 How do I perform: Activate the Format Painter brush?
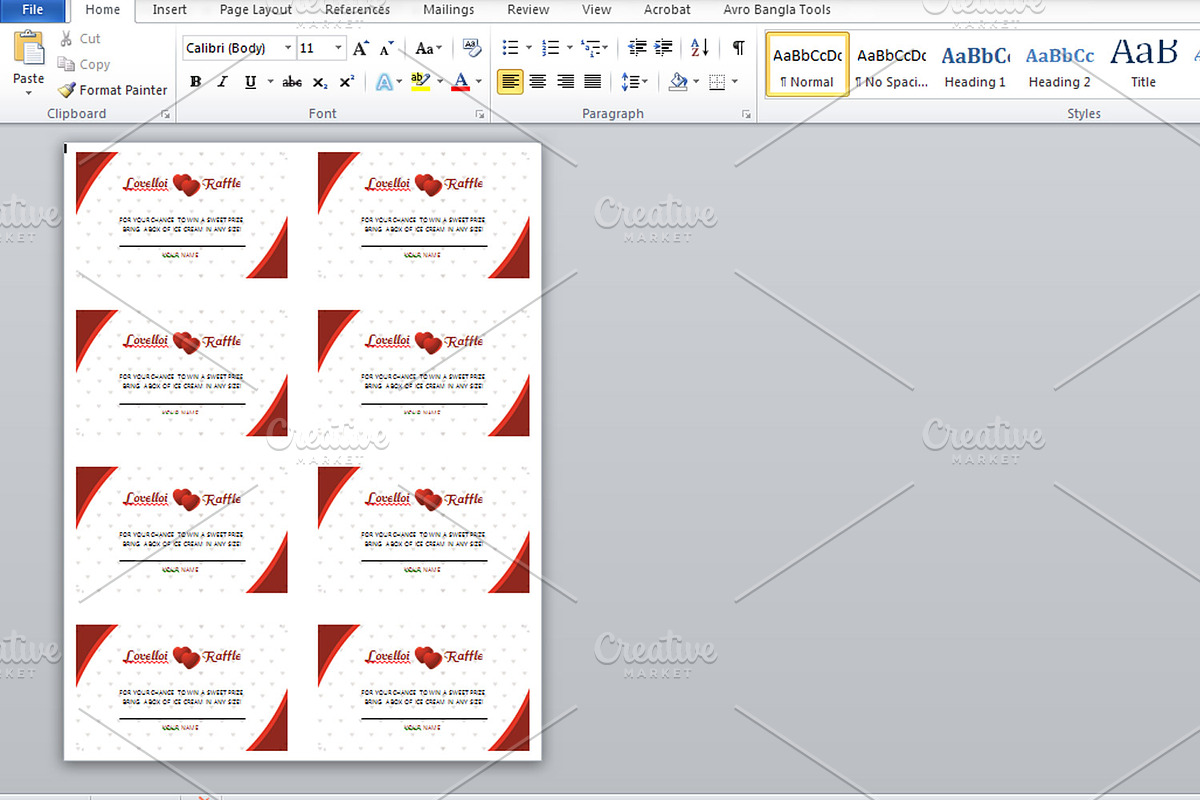(112, 90)
